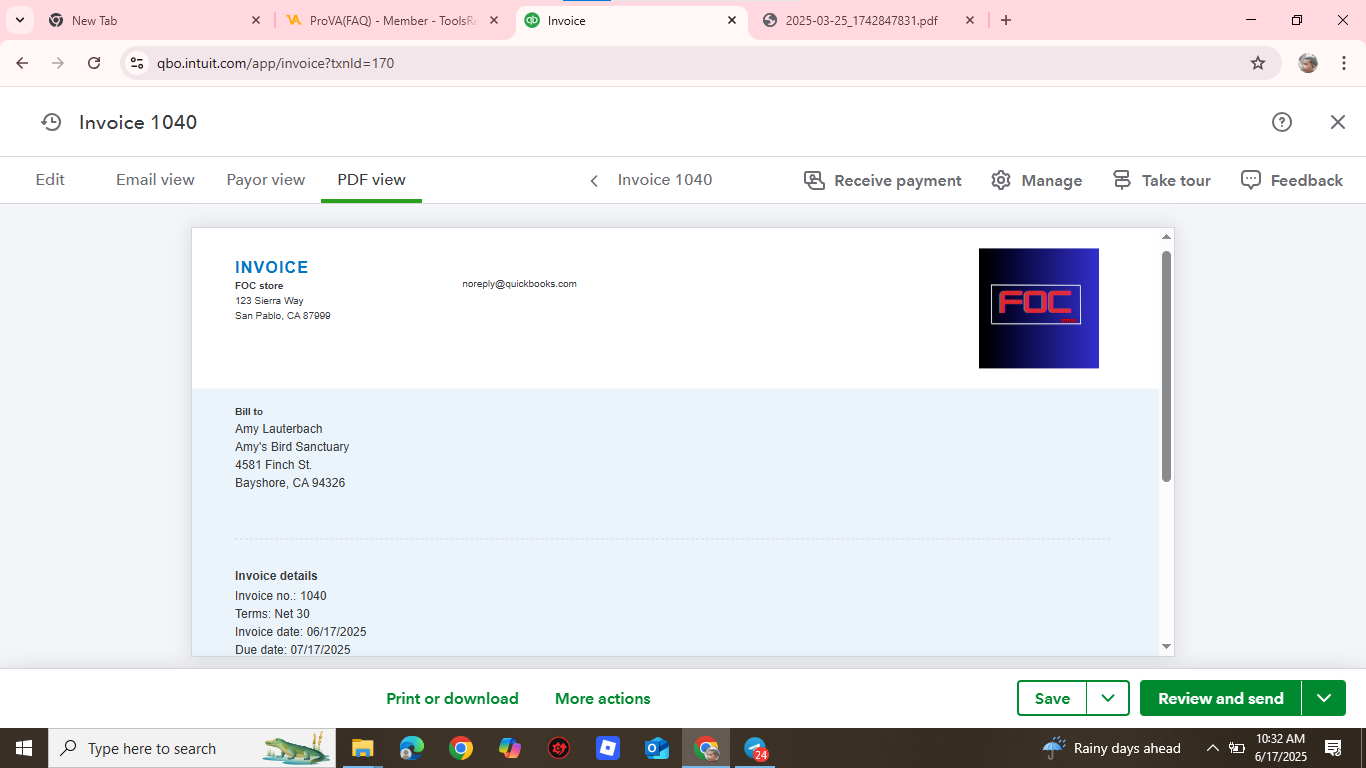Viewport: 1366px width, 768px height.
Task: Close the New Tab browser tab
Action: (256, 20)
